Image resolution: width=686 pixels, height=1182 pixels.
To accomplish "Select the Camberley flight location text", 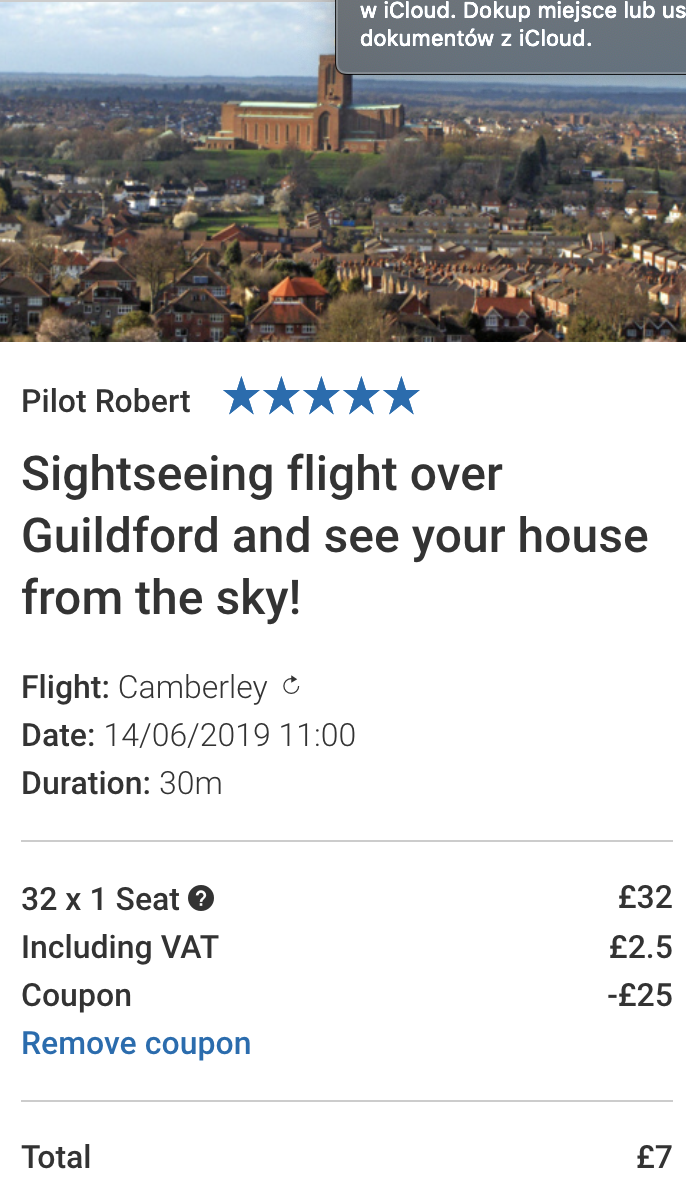I will [x=193, y=687].
